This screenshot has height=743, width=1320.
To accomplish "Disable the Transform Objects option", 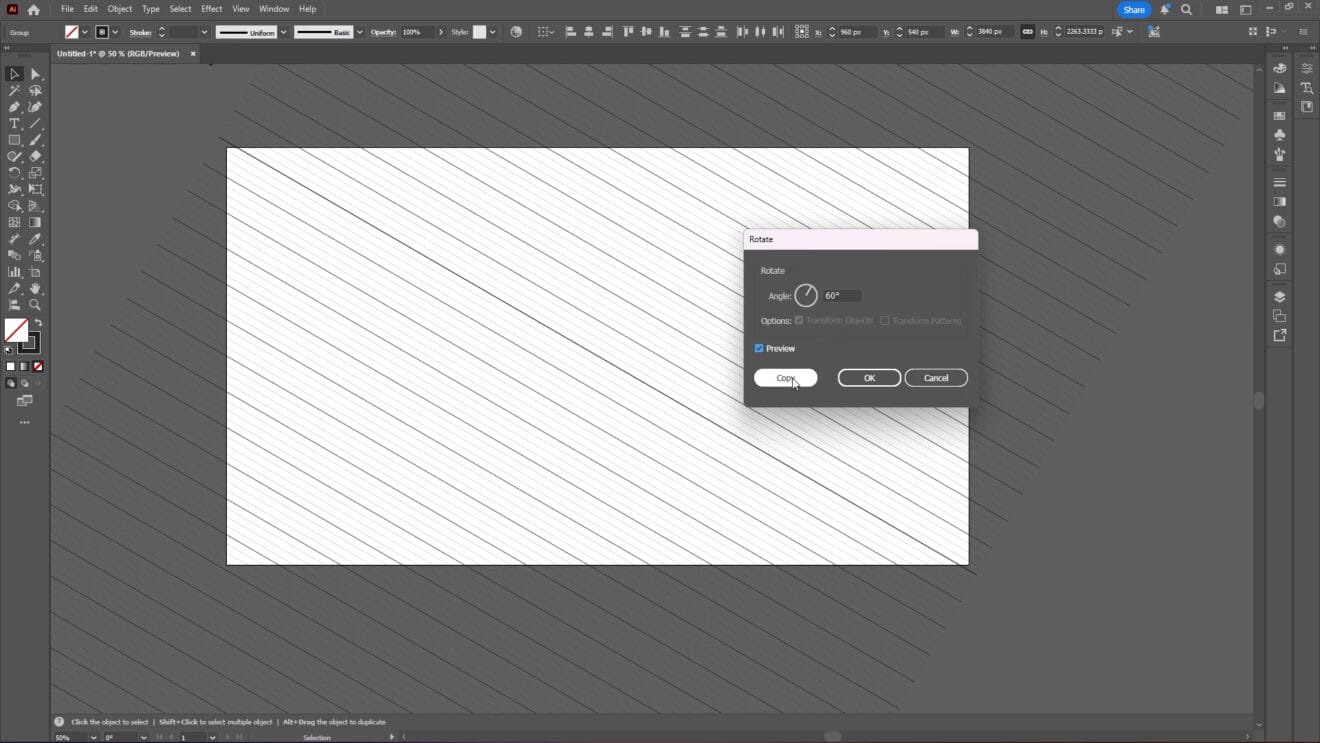I will [799, 320].
